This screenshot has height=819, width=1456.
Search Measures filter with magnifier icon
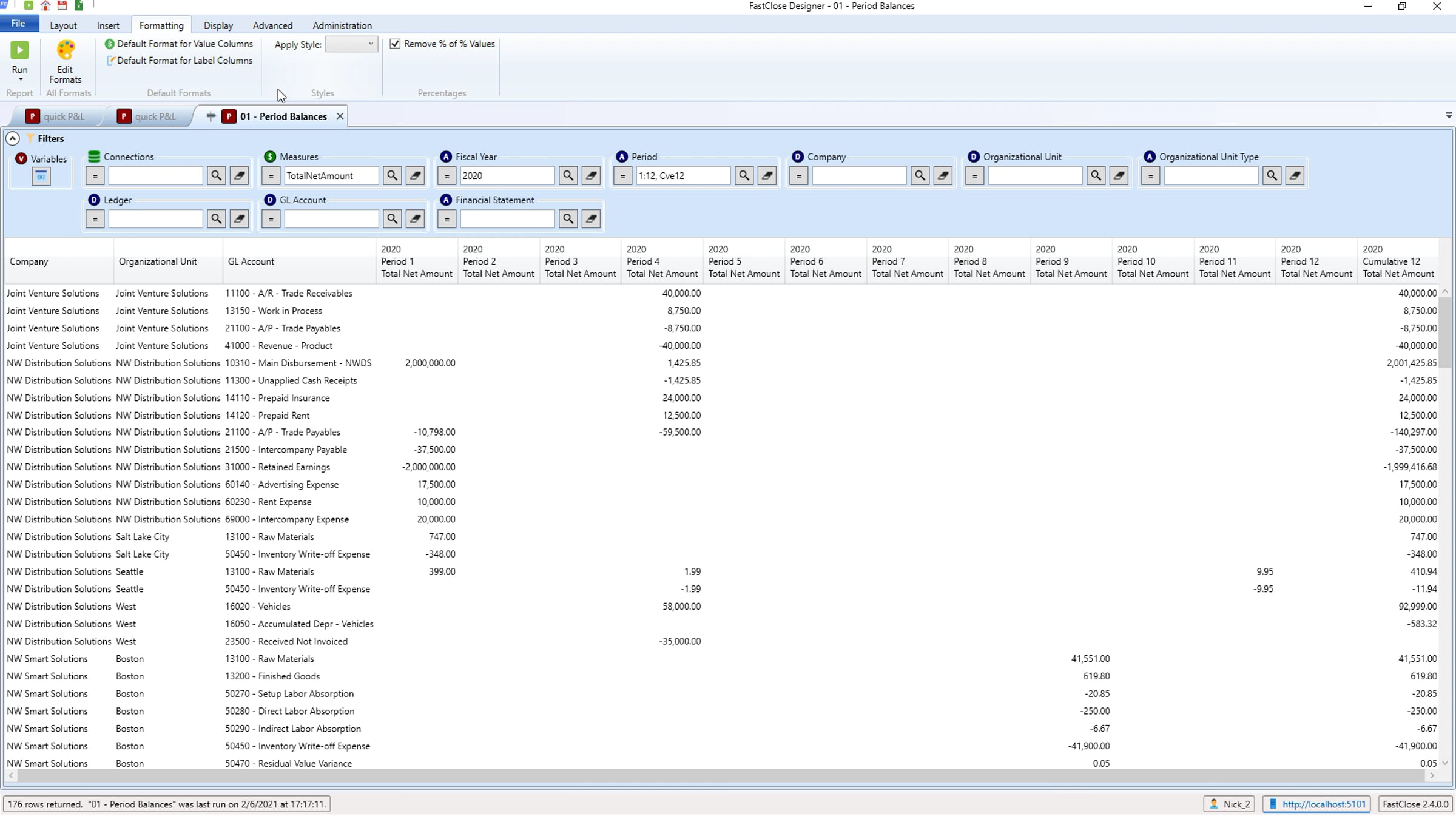[393, 176]
